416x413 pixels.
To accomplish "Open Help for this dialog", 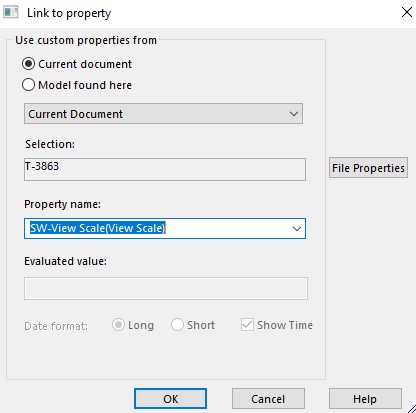I will [365, 398].
